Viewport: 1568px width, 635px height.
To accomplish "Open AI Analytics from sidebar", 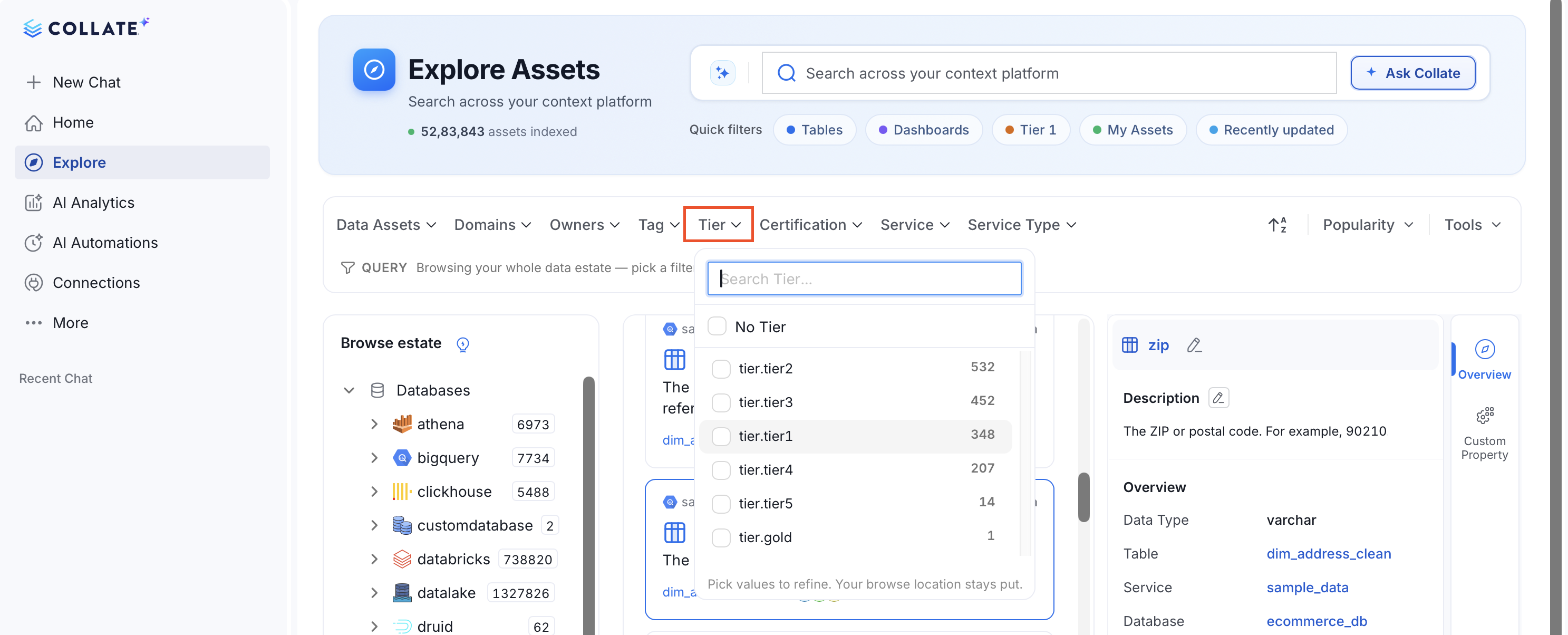I will click(142, 203).
